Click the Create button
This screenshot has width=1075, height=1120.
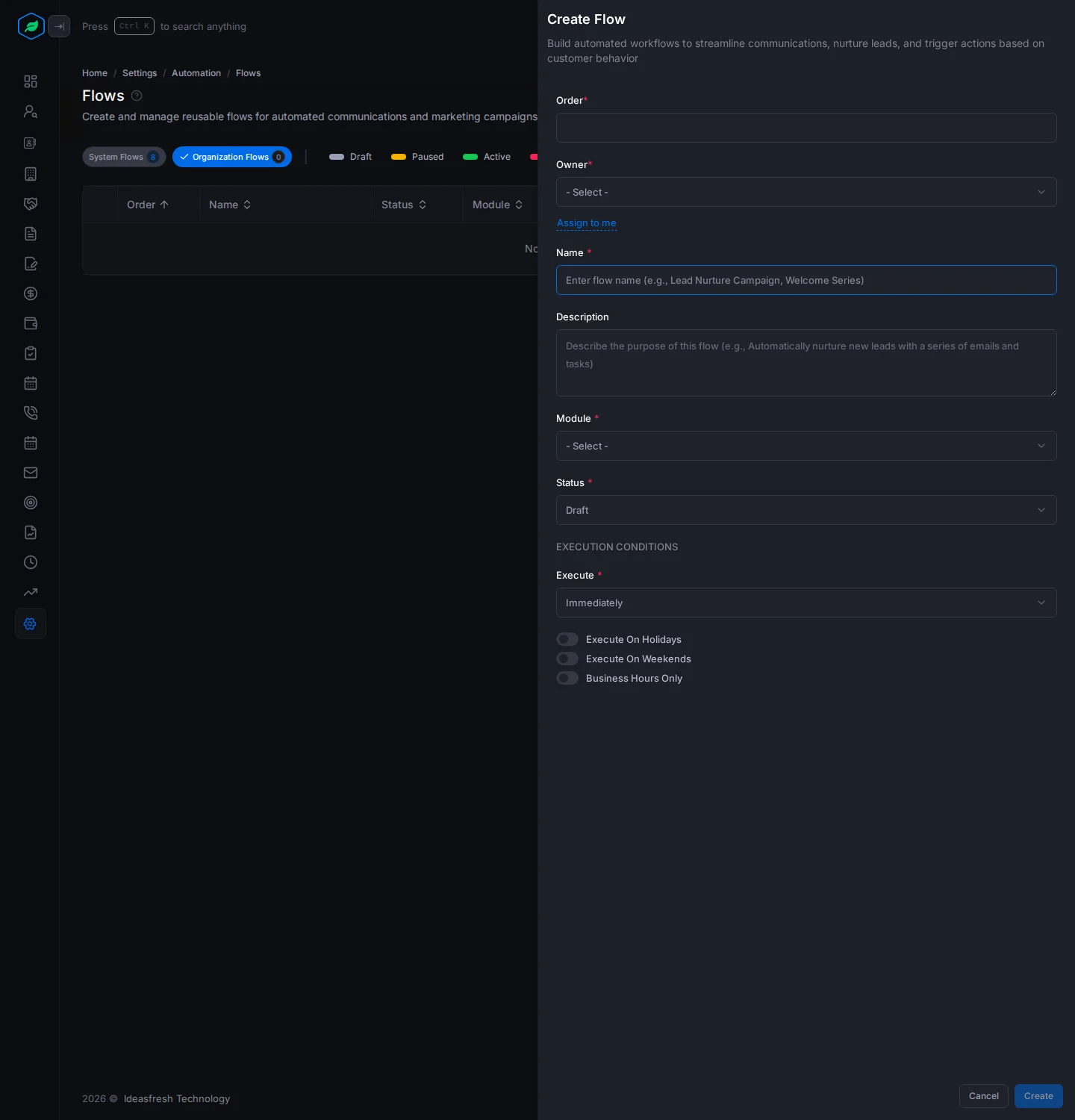coord(1038,1096)
